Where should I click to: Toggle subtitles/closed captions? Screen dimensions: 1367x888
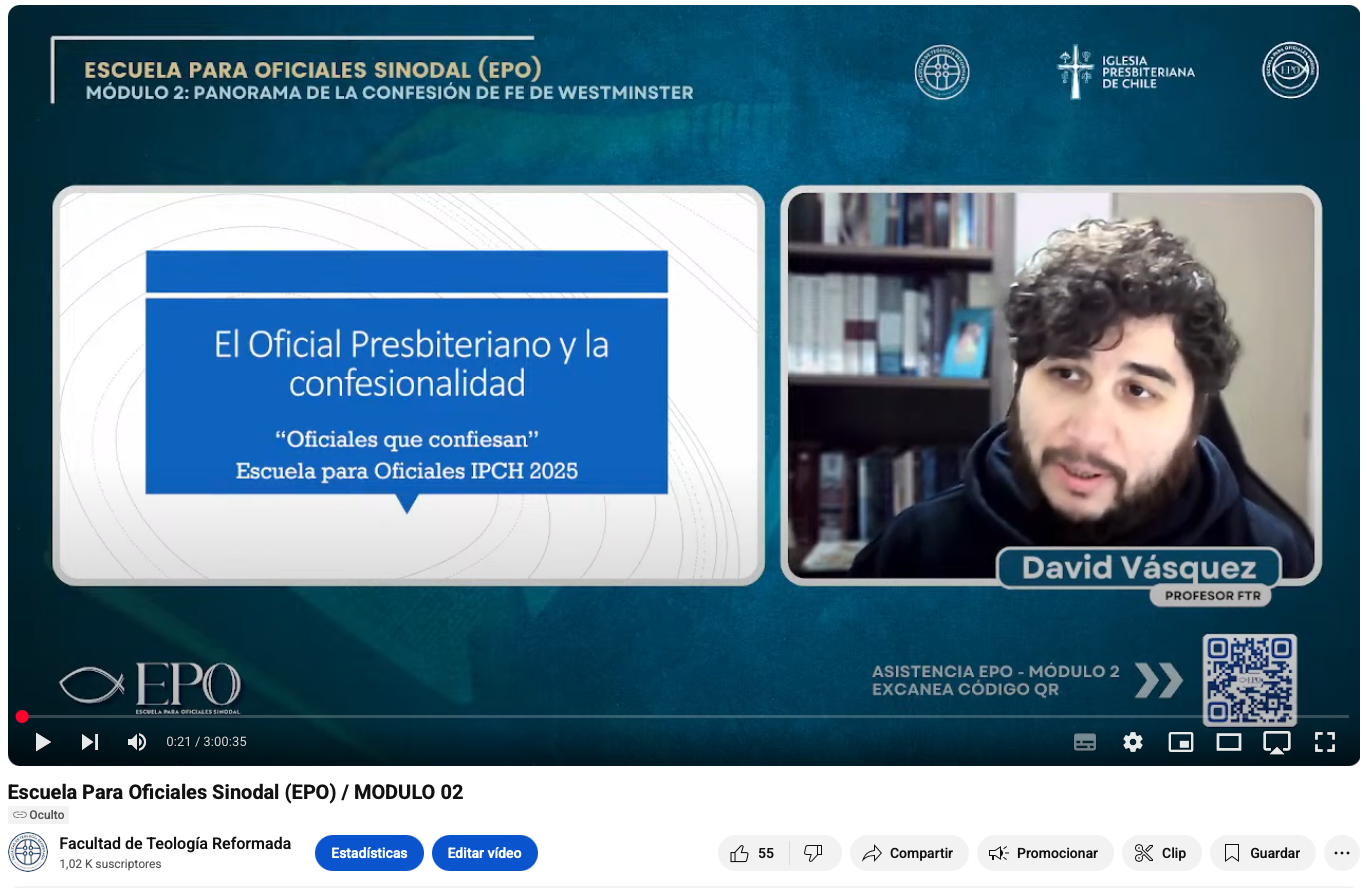click(x=1084, y=742)
